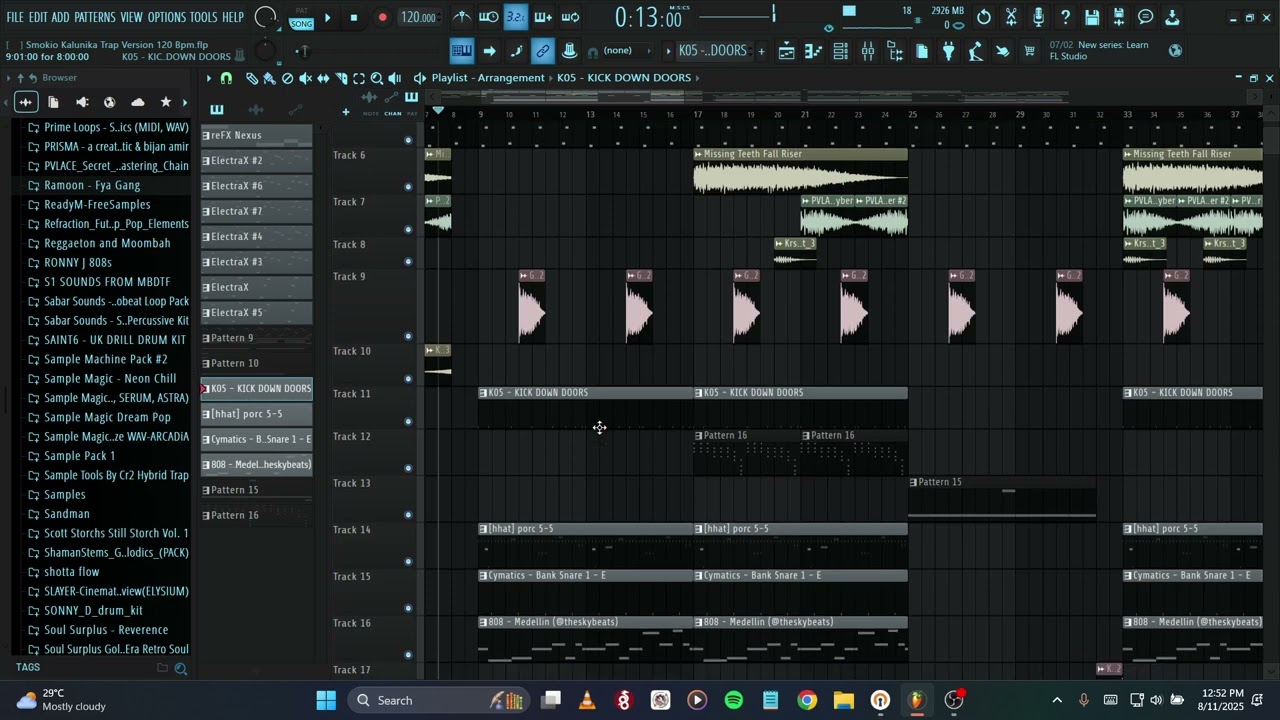Toggle typing keyboard to piano button
Image resolution: width=1280 pixels, height=720 pixels.
[461, 51]
